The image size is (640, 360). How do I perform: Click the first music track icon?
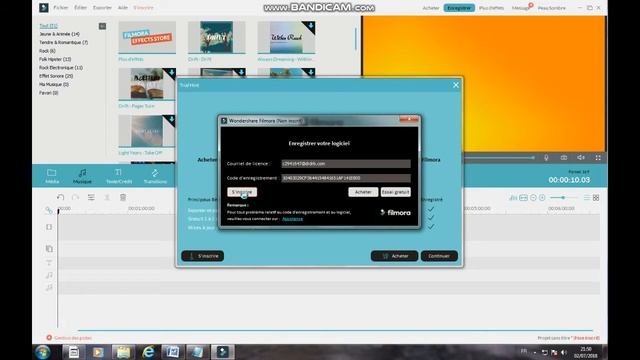[x=49, y=275]
